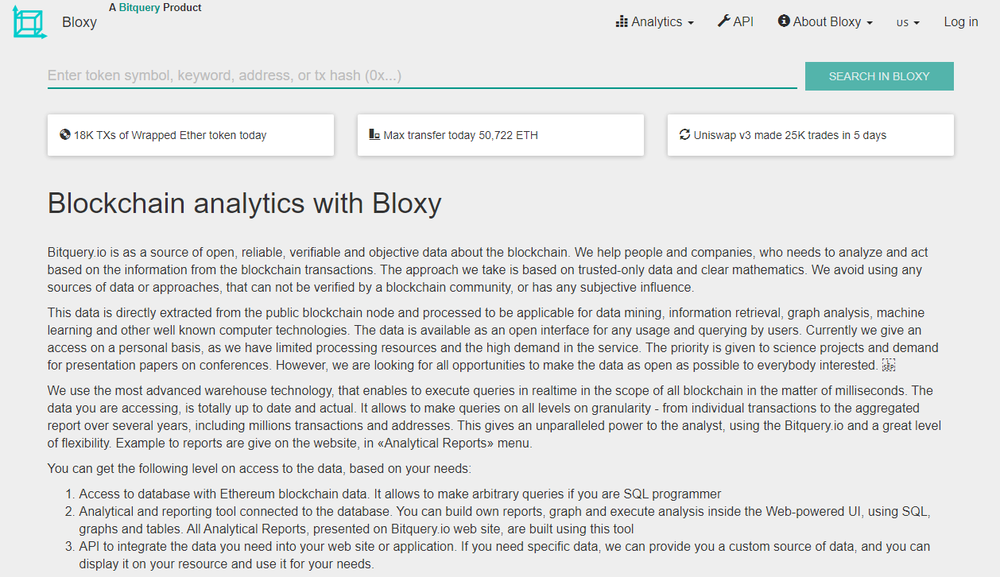
Task: Click the icon on Max transfer card
Action: click(x=375, y=135)
